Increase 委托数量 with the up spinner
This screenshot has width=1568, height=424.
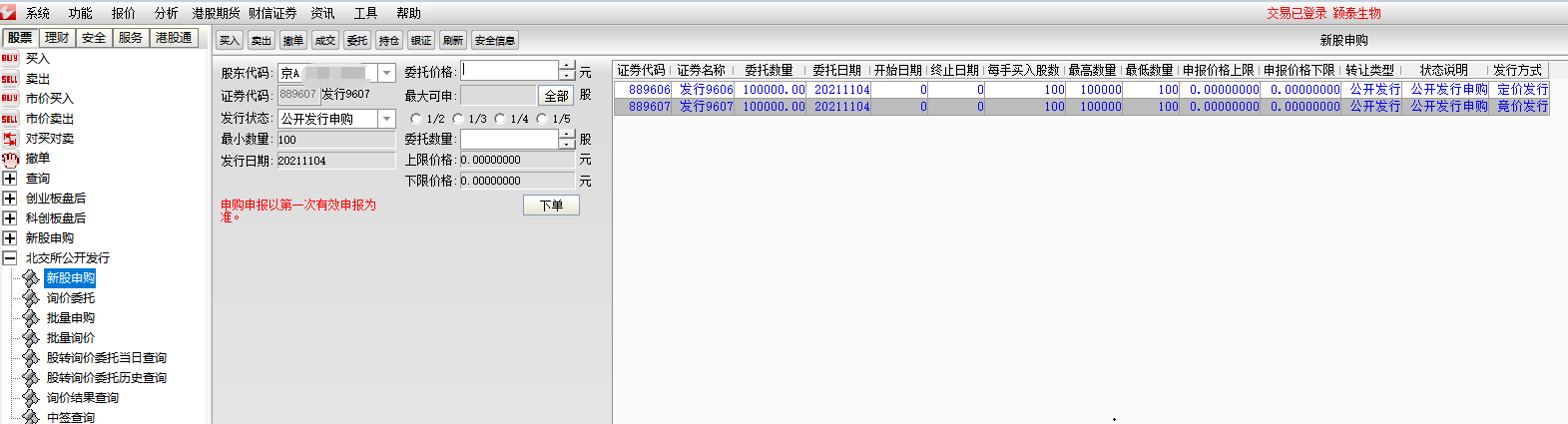point(567,135)
